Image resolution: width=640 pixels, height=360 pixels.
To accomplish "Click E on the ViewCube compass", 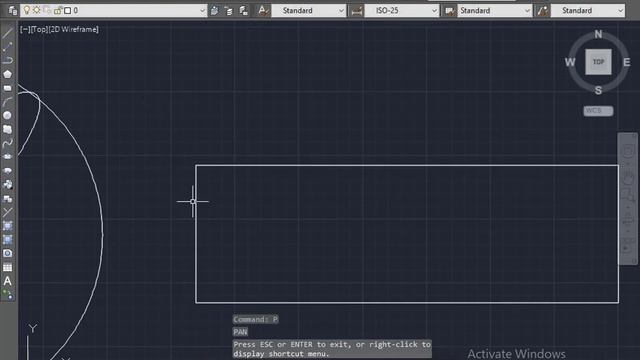I will point(627,62).
